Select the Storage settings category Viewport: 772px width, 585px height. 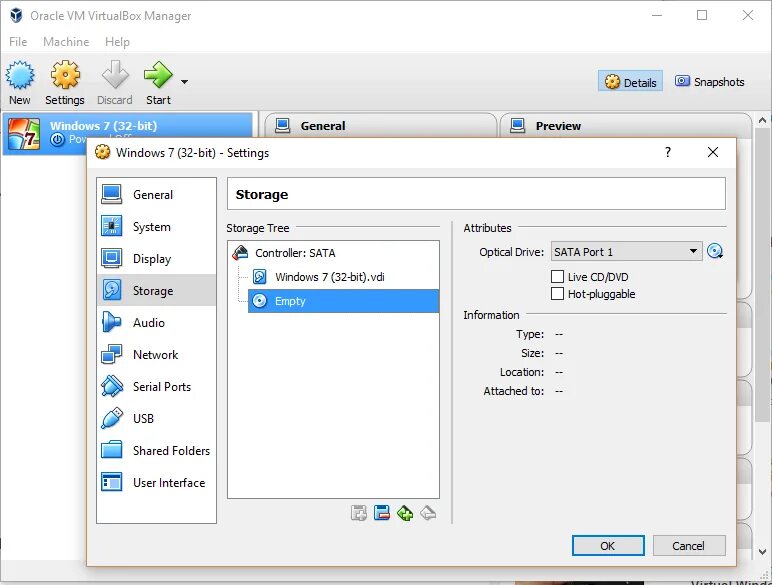pos(157,291)
